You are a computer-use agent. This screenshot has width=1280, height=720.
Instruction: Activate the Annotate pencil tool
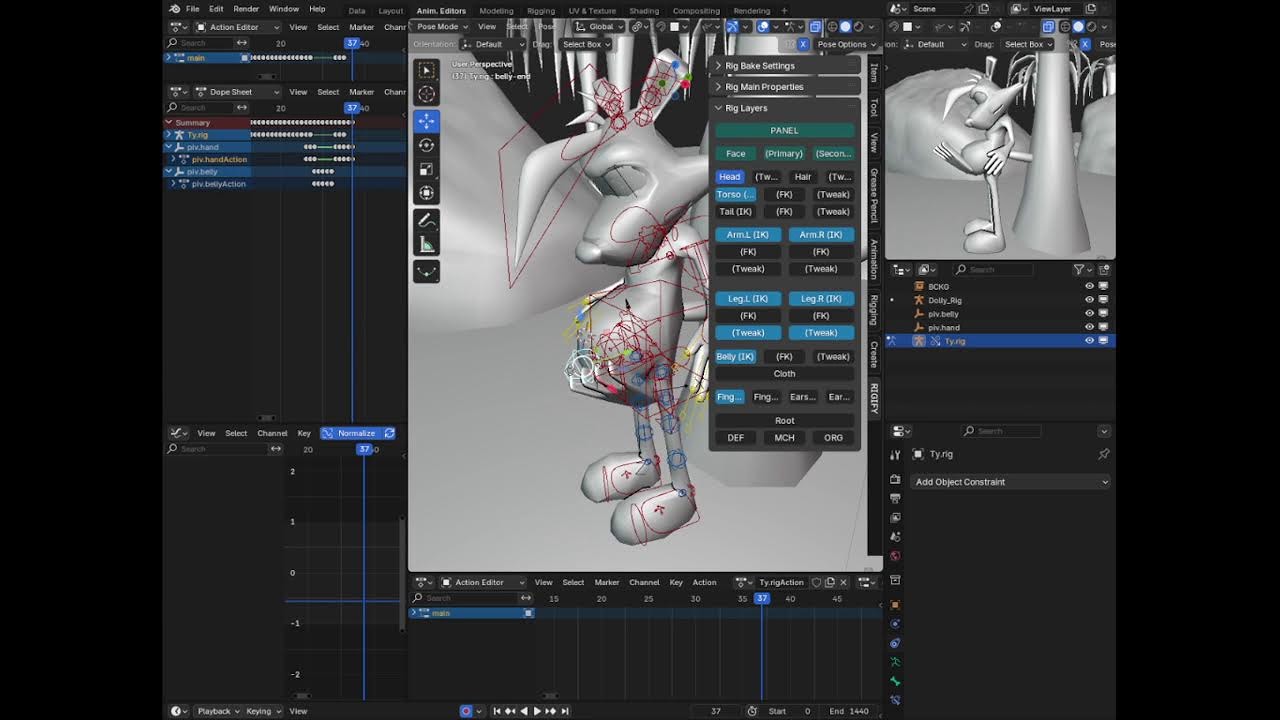(x=427, y=220)
